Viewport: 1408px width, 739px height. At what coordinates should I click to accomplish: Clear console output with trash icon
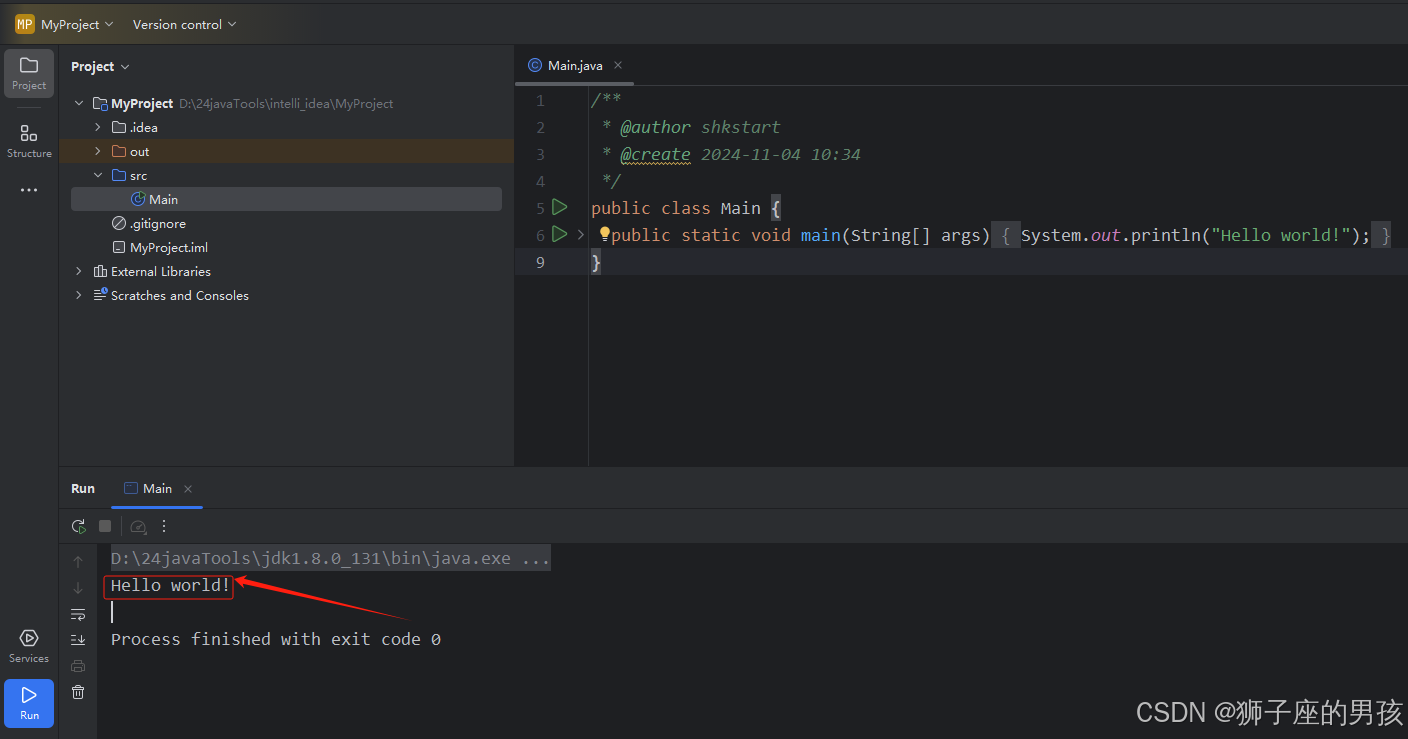(78, 692)
